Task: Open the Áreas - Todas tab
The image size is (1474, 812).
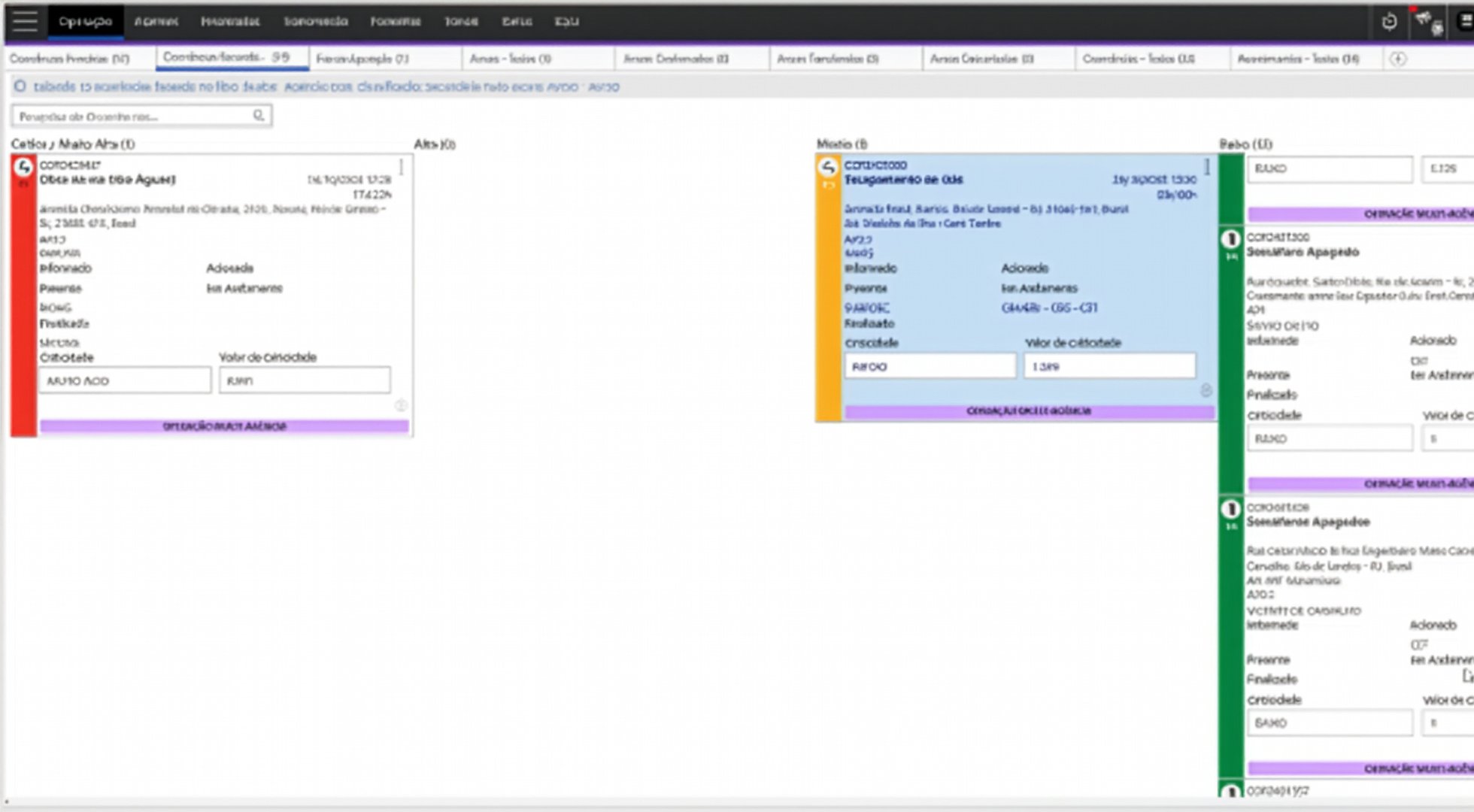Action: tap(511, 59)
